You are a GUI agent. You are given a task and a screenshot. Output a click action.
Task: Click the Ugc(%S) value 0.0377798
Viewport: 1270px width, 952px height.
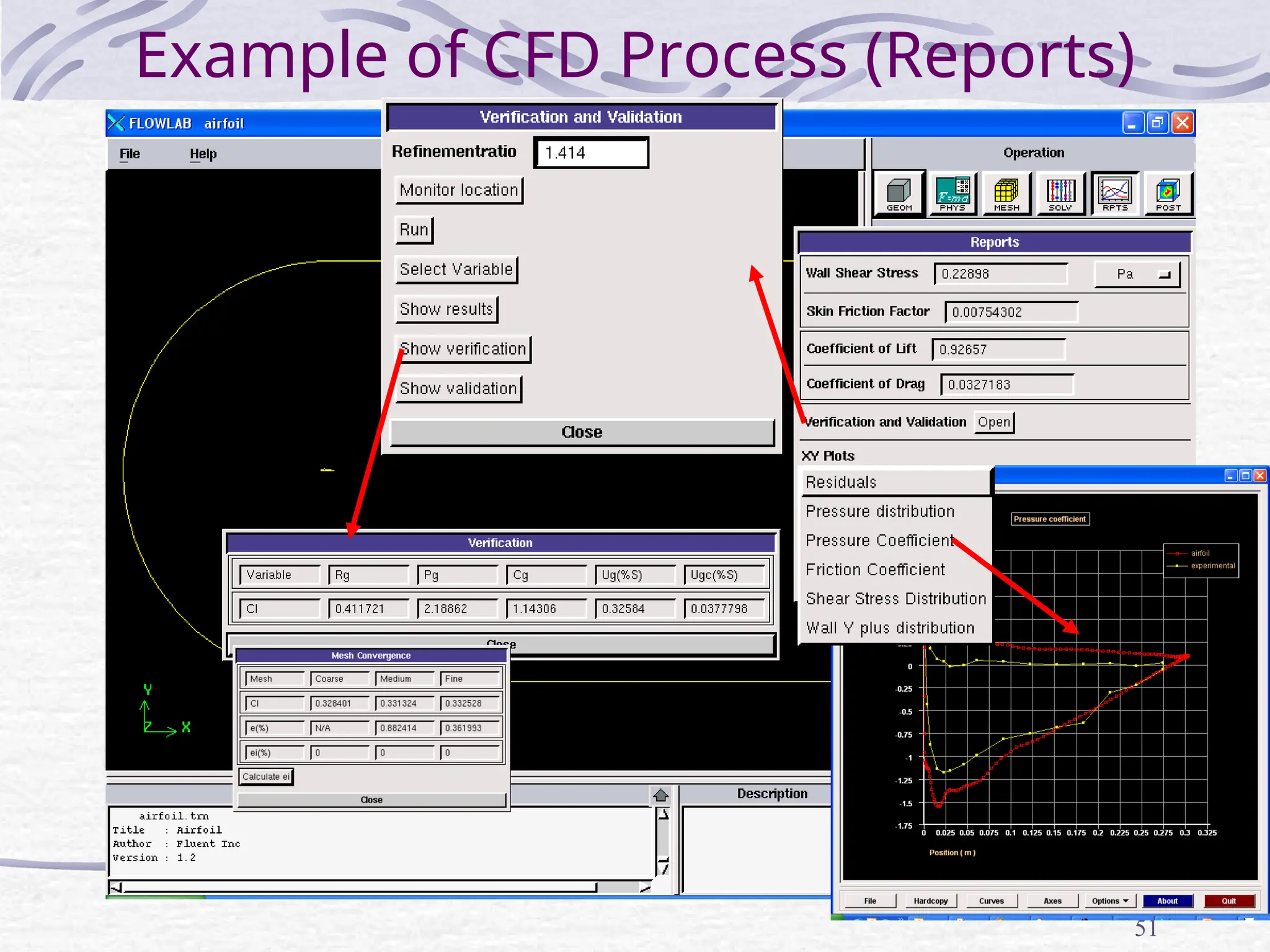coord(724,609)
